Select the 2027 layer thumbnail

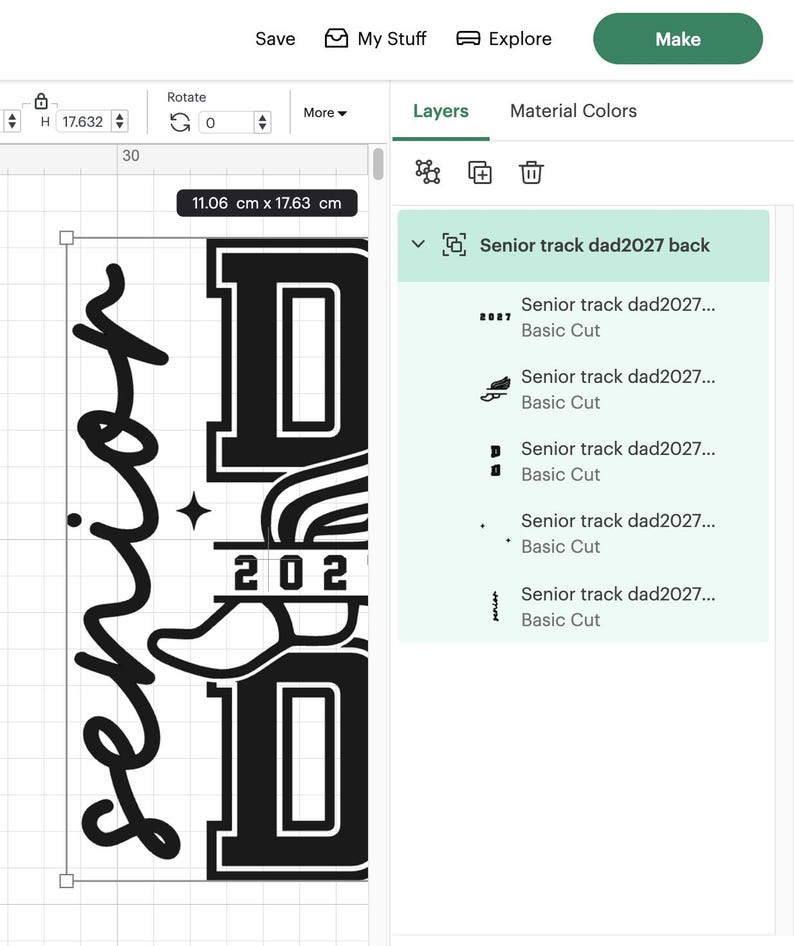click(495, 317)
